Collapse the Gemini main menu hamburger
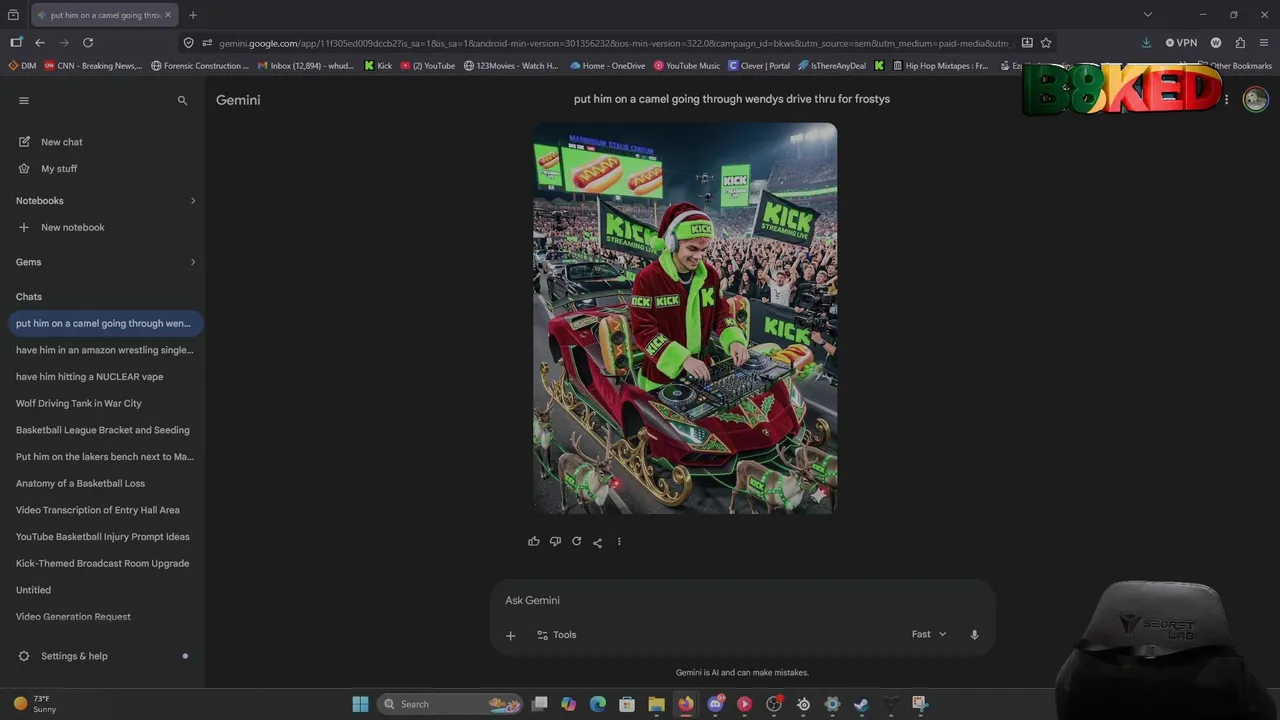The height and width of the screenshot is (720, 1280). pyautogui.click(x=24, y=100)
